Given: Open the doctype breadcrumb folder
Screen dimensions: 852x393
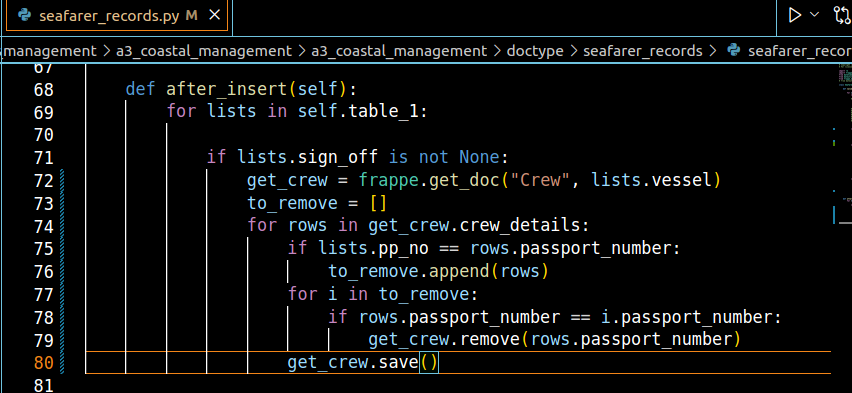Looking at the screenshot, I should click(535, 51).
